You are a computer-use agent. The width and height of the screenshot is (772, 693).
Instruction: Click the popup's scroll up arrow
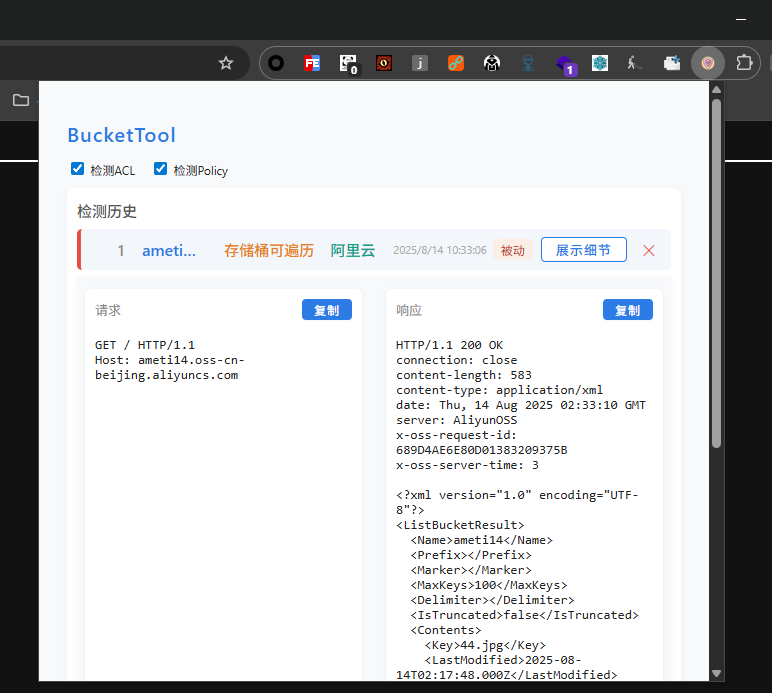coord(716,89)
